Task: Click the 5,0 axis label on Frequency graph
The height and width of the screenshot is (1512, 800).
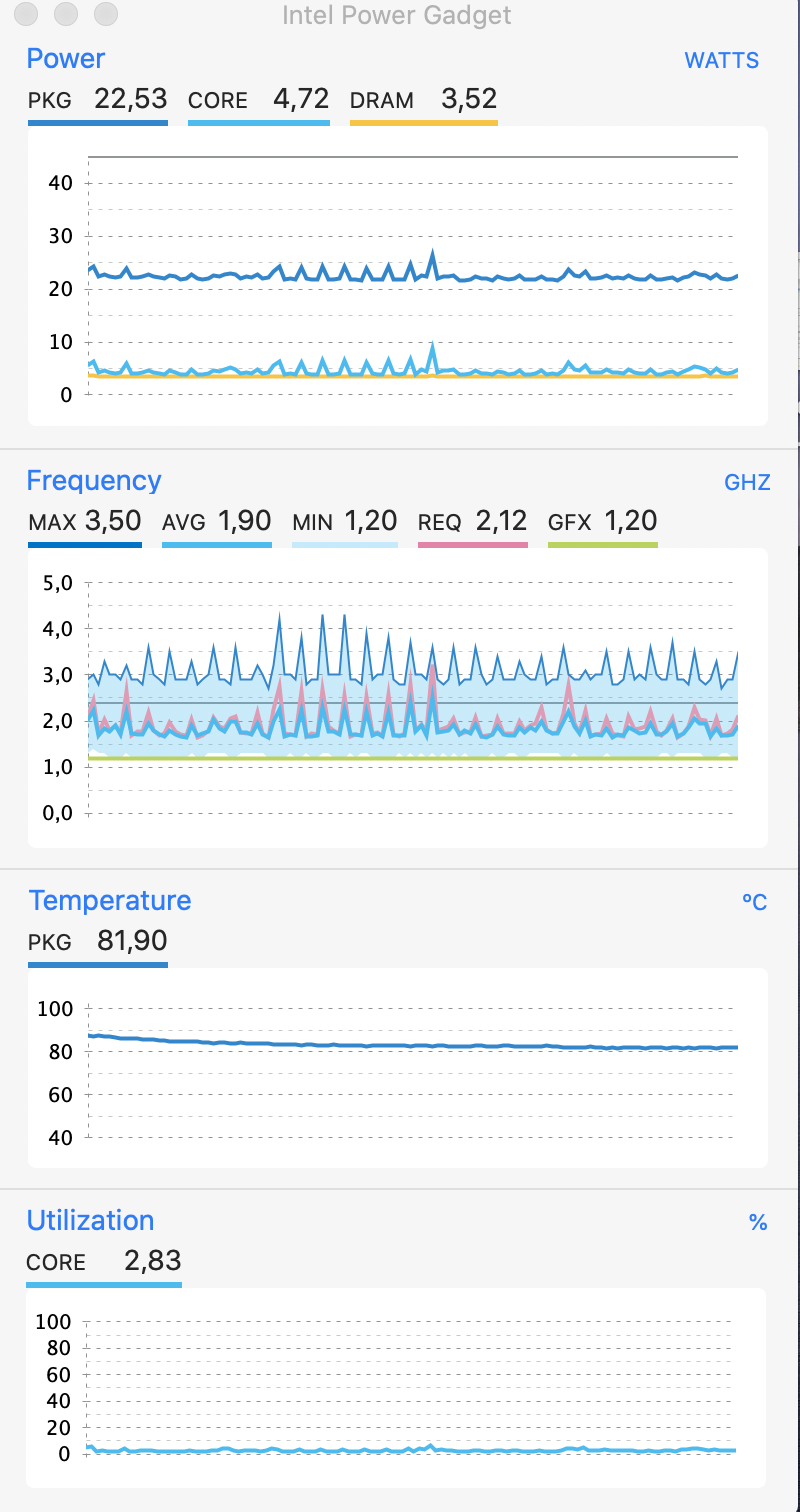Action: [x=58, y=583]
